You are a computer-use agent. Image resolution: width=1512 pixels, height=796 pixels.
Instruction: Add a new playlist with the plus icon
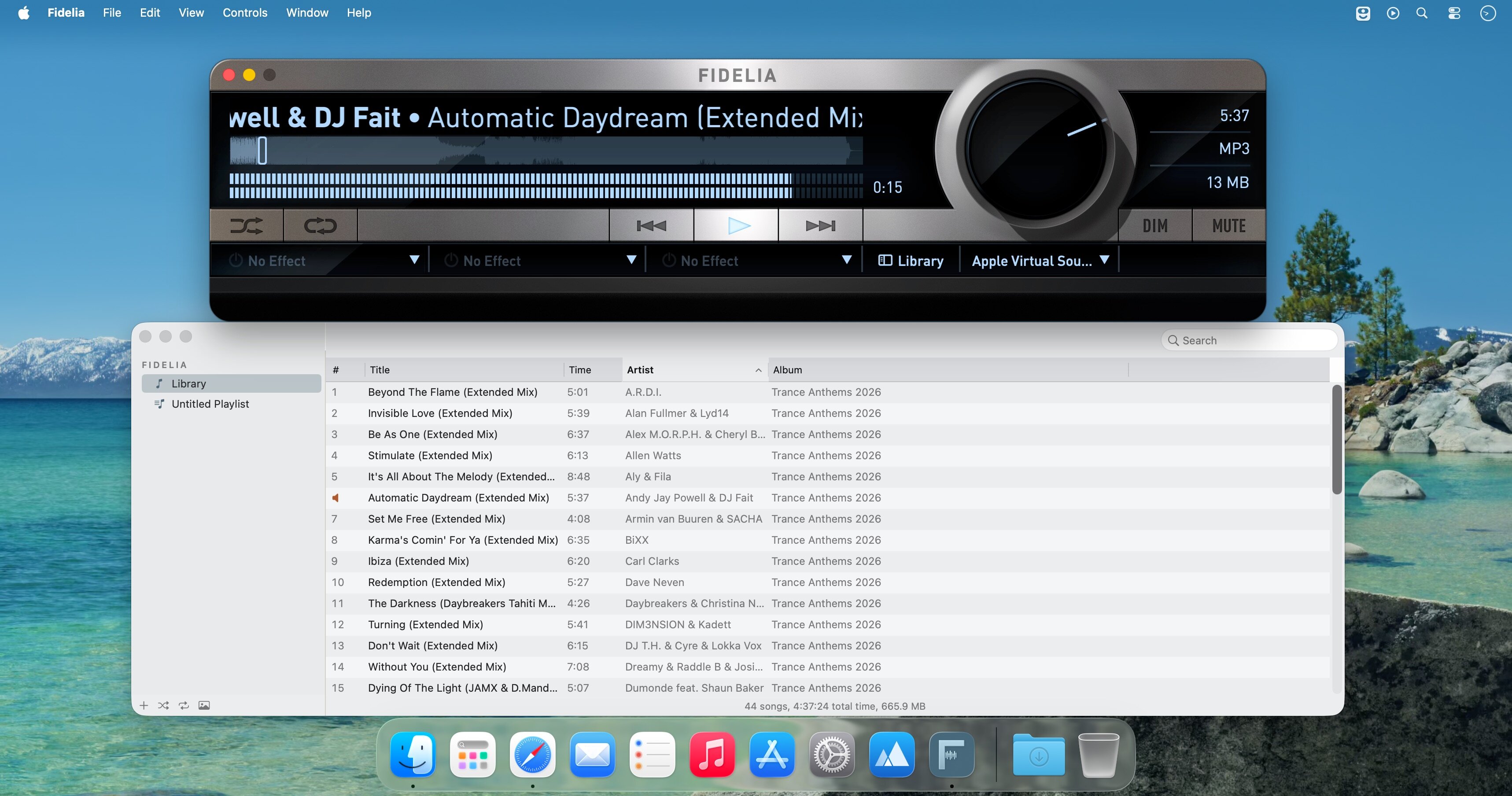click(x=144, y=706)
